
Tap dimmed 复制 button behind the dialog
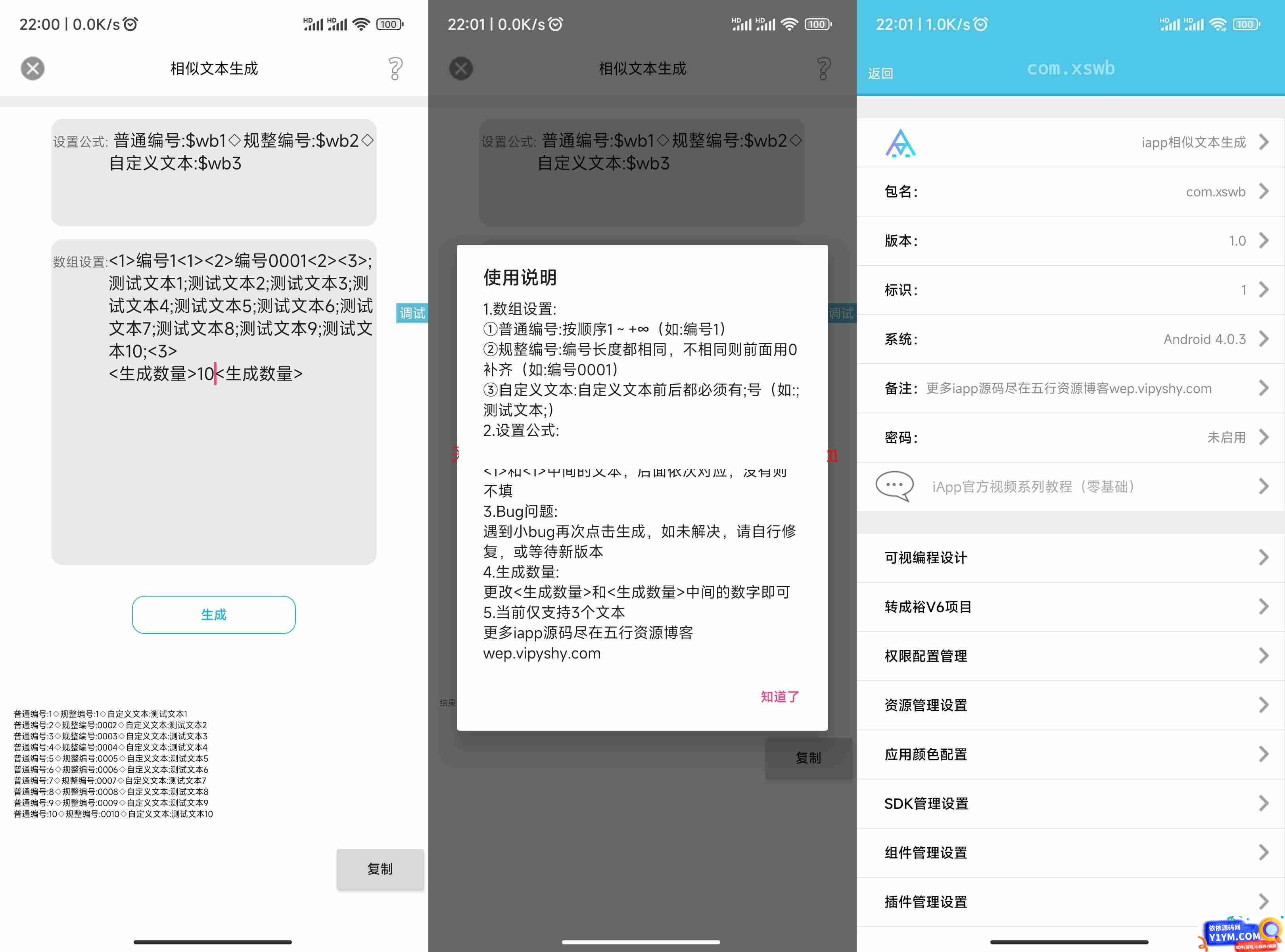point(808,758)
